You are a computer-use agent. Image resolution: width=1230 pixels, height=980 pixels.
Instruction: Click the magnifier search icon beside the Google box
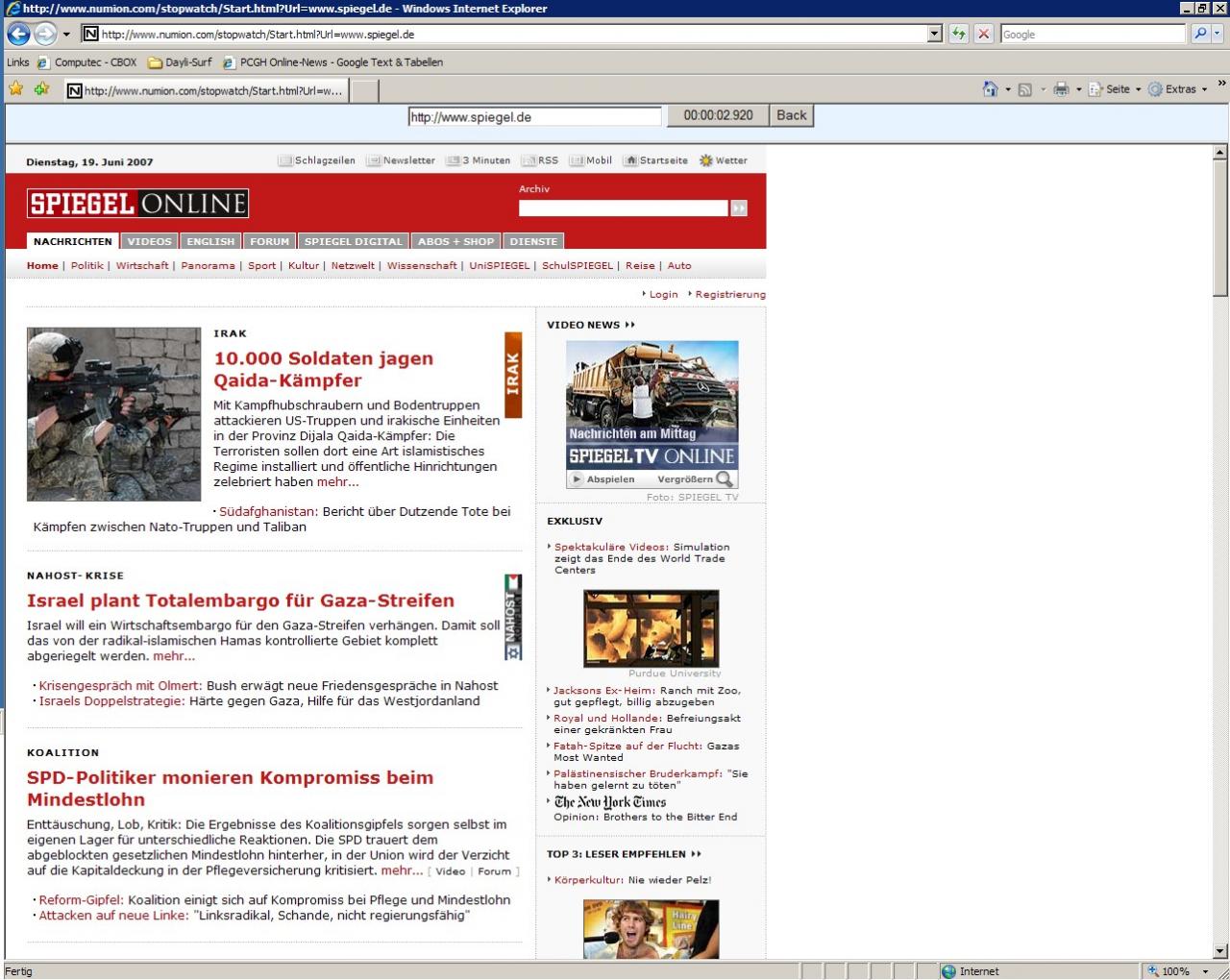click(x=1199, y=35)
